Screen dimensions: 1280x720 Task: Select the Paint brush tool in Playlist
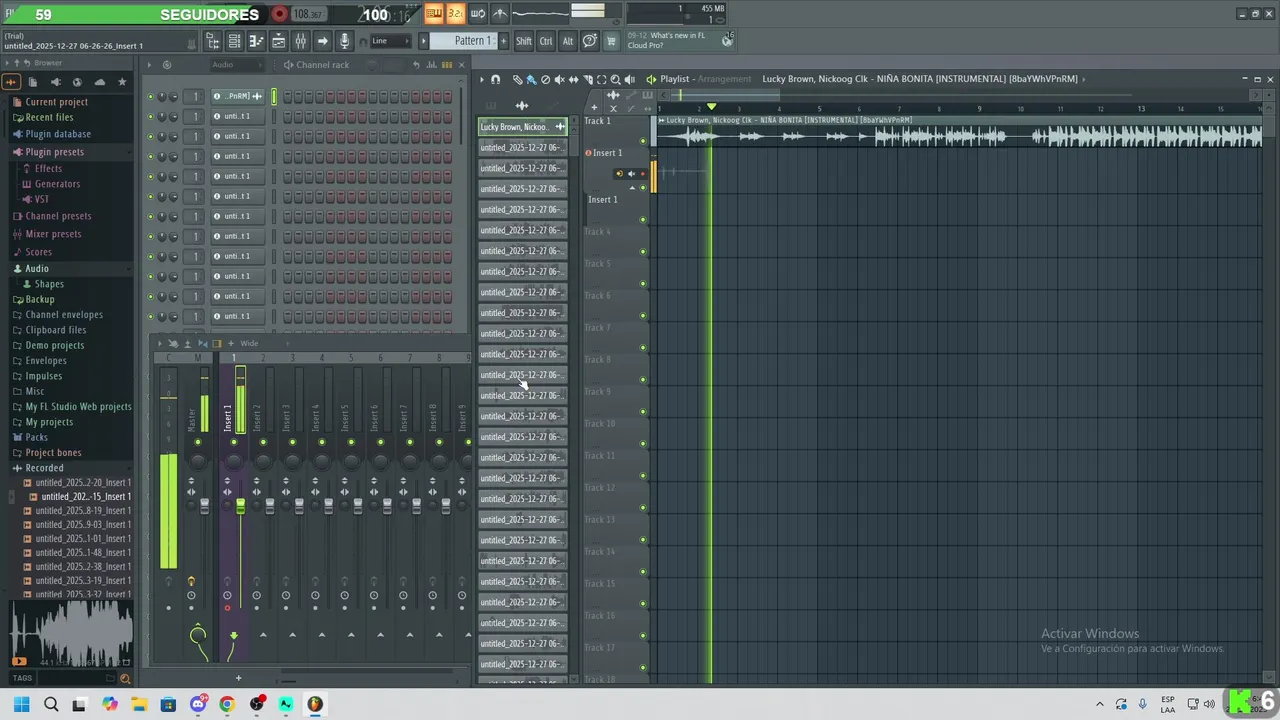click(x=531, y=79)
